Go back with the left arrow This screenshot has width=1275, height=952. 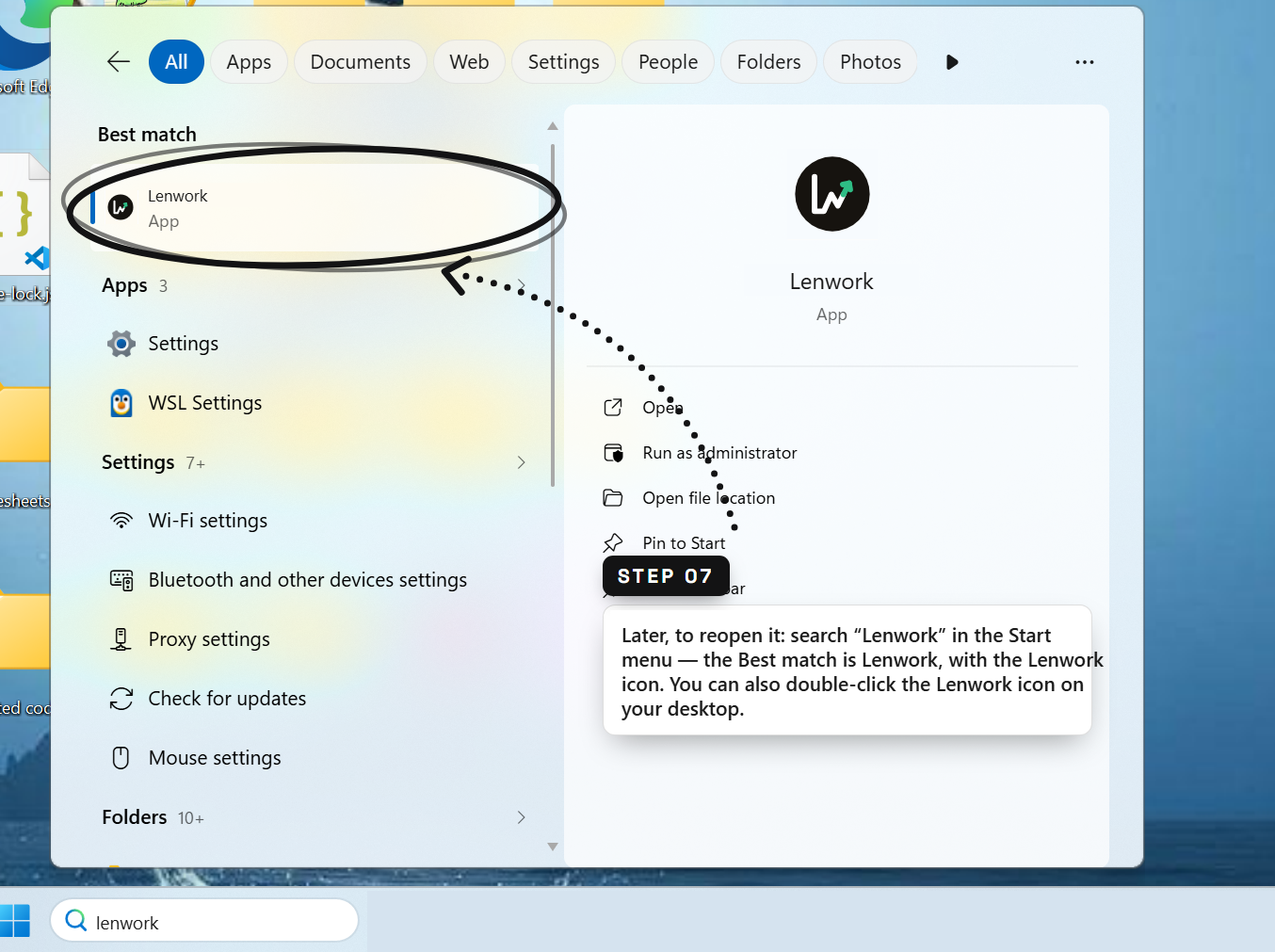click(x=119, y=62)
